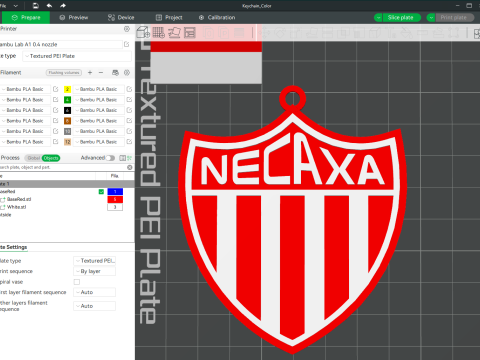Clear the object search field
The height and width of the screenshot is (360, 480).
point(130,167)
